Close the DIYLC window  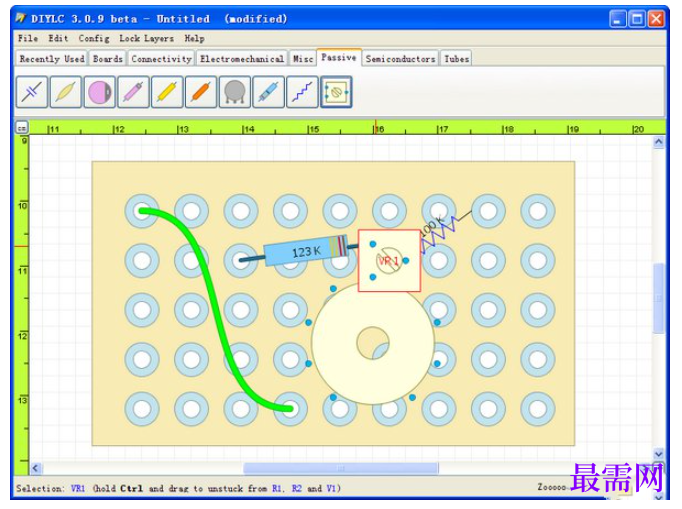click(x=656, y=19)
